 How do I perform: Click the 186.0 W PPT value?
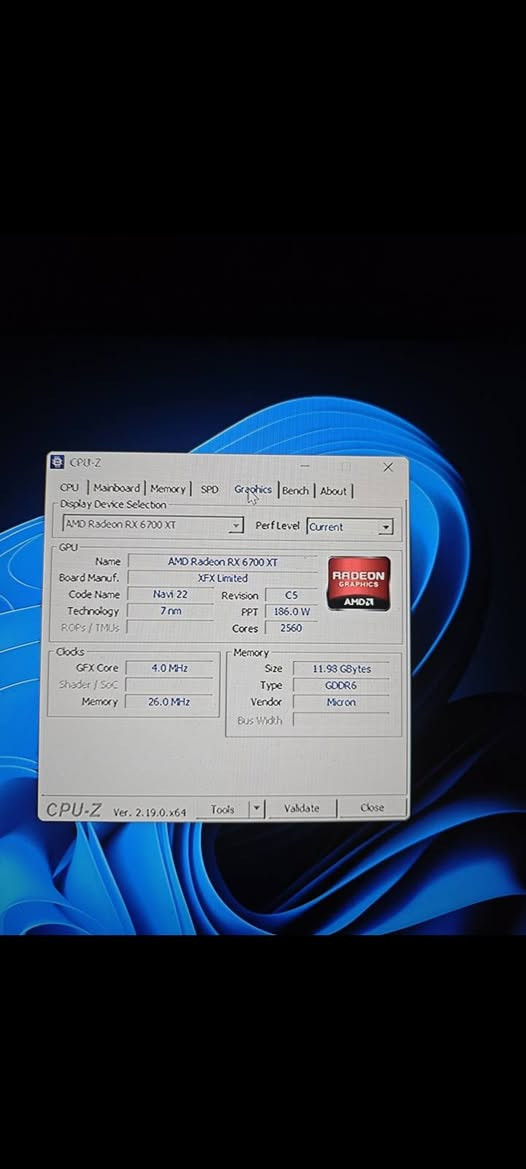tap(291, 611)
